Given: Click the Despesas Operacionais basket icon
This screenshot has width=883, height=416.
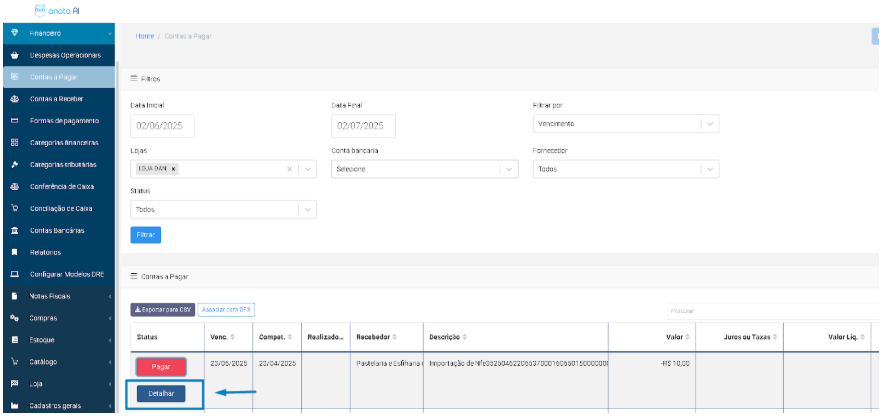Looking at the screenshot, I should tap(15, 55).
